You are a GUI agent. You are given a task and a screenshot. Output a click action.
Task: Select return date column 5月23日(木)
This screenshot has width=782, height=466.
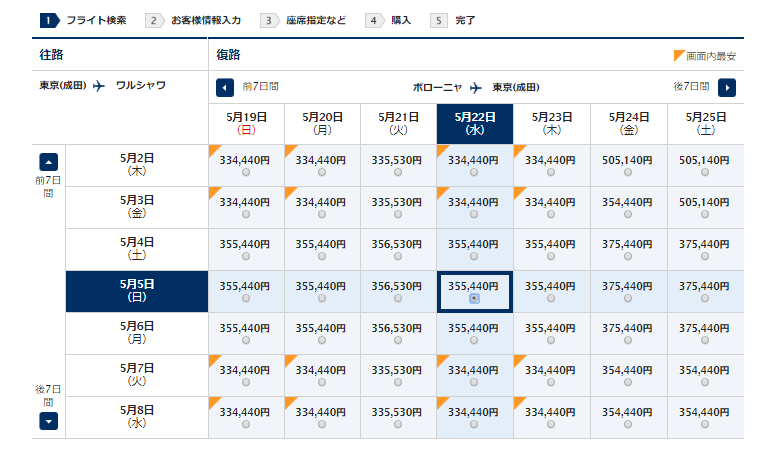[x=552, y=124]
